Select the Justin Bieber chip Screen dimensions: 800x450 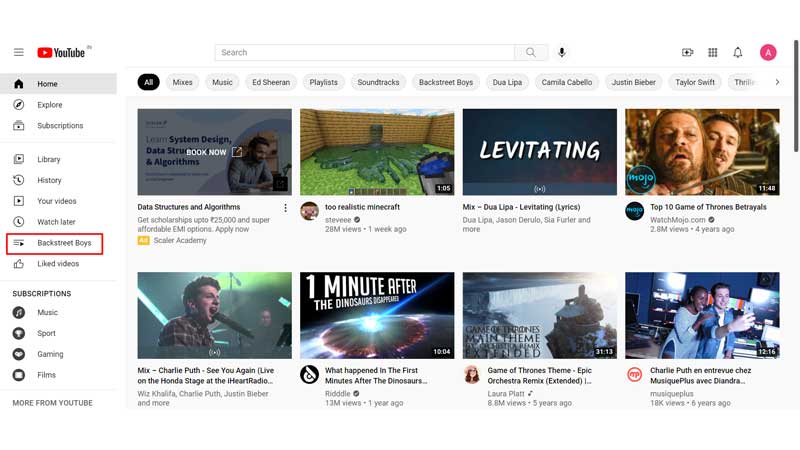[x=634, y=82]
